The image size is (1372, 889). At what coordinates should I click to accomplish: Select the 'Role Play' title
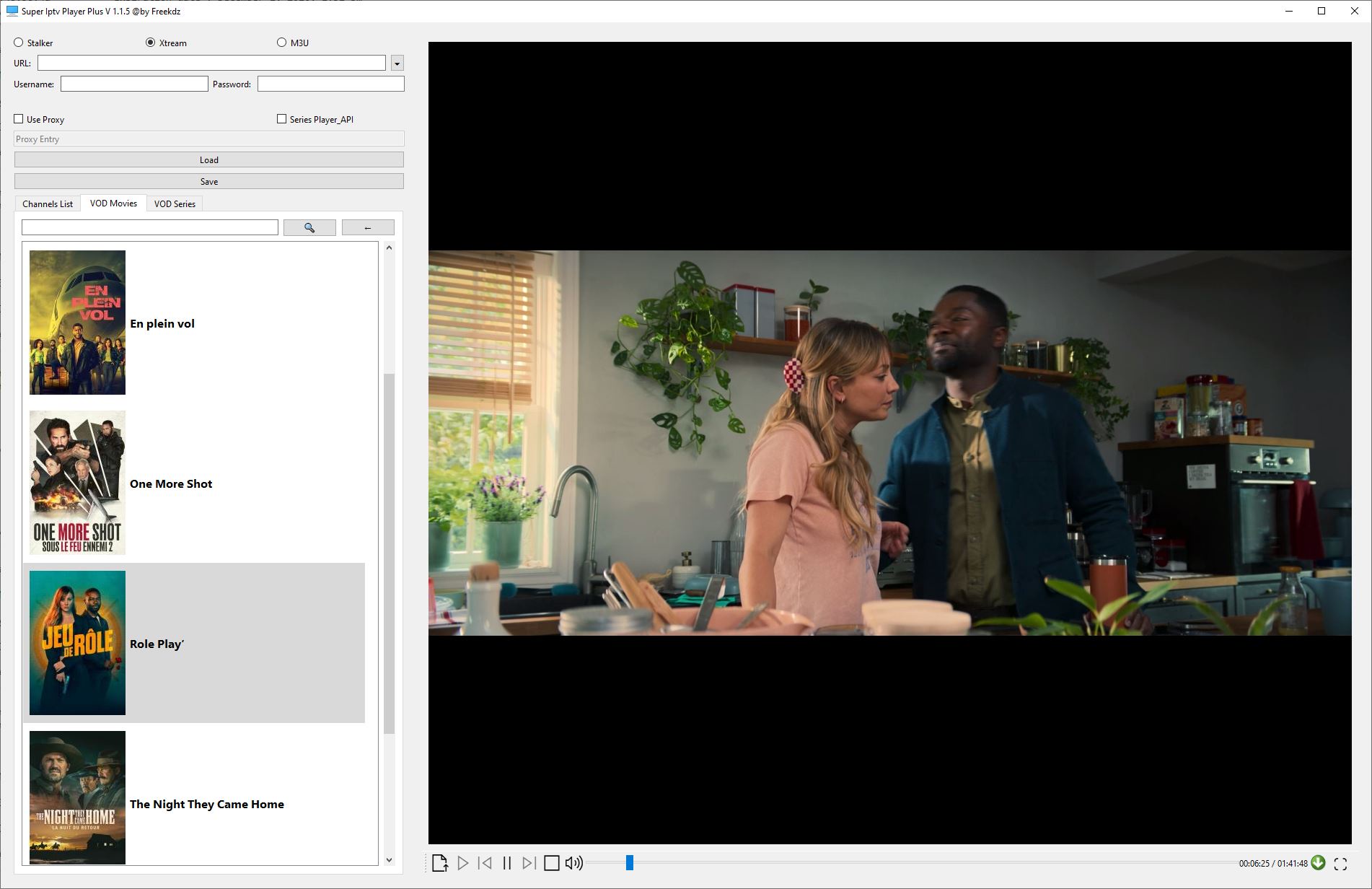pos(157,644)
